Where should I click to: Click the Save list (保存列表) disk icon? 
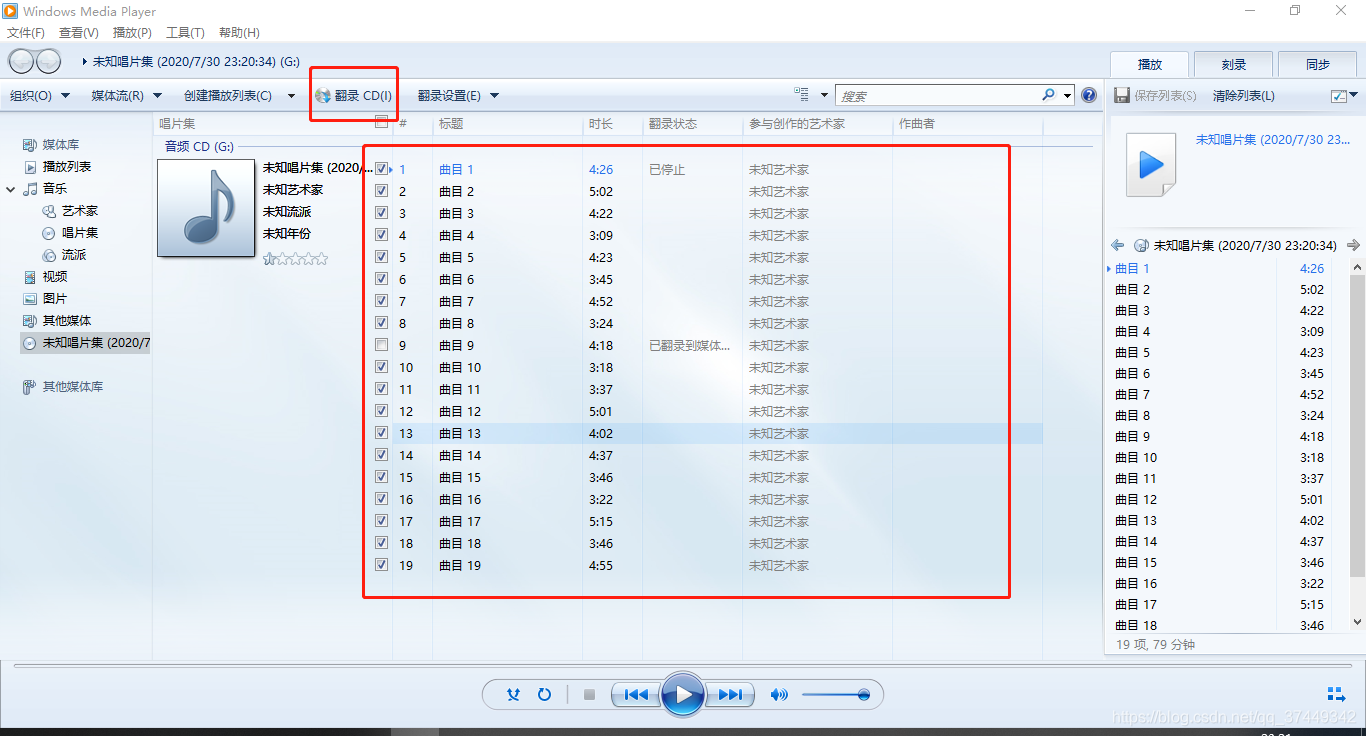1122,95
